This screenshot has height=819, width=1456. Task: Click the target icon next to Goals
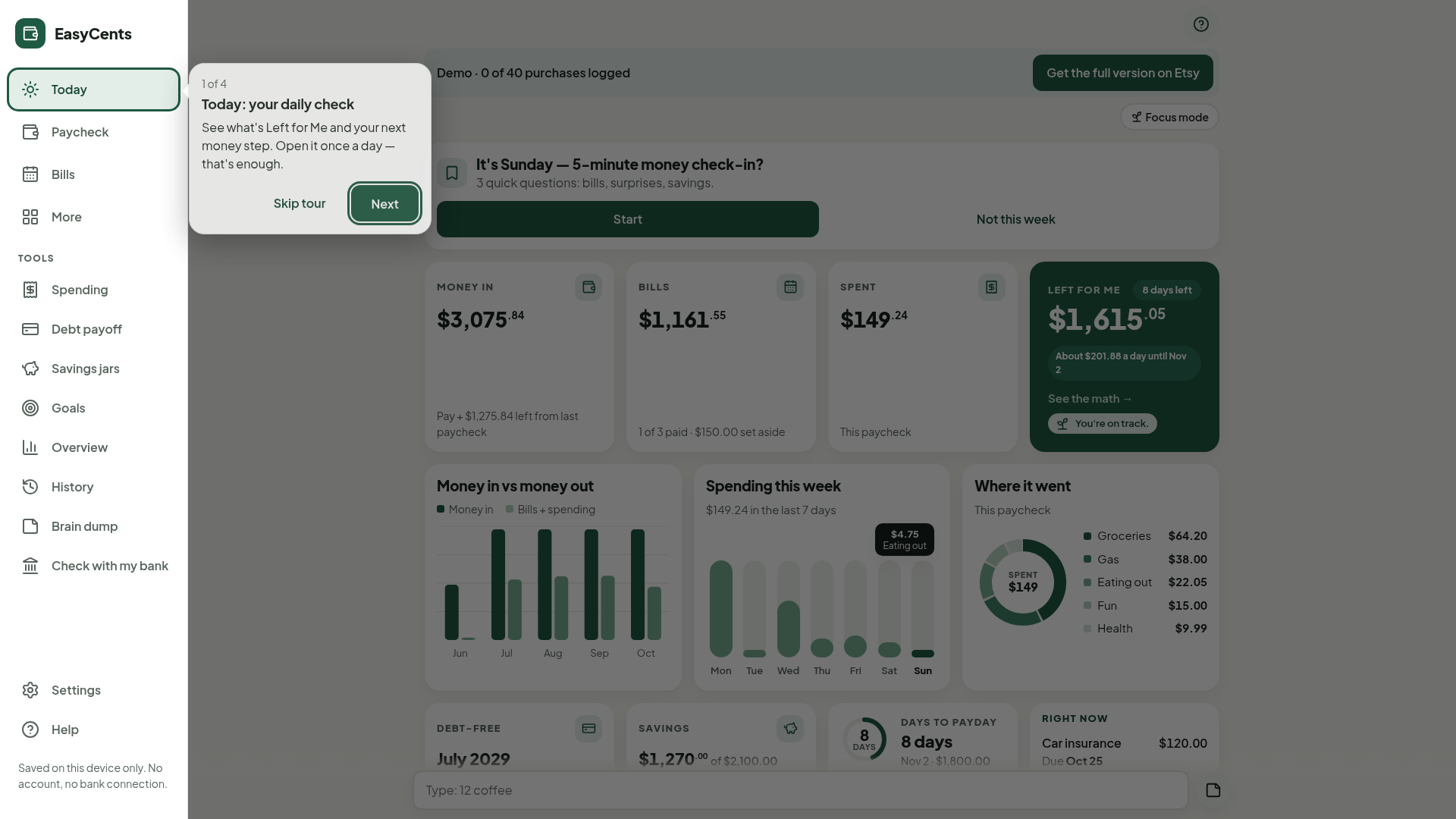point(30,408)
